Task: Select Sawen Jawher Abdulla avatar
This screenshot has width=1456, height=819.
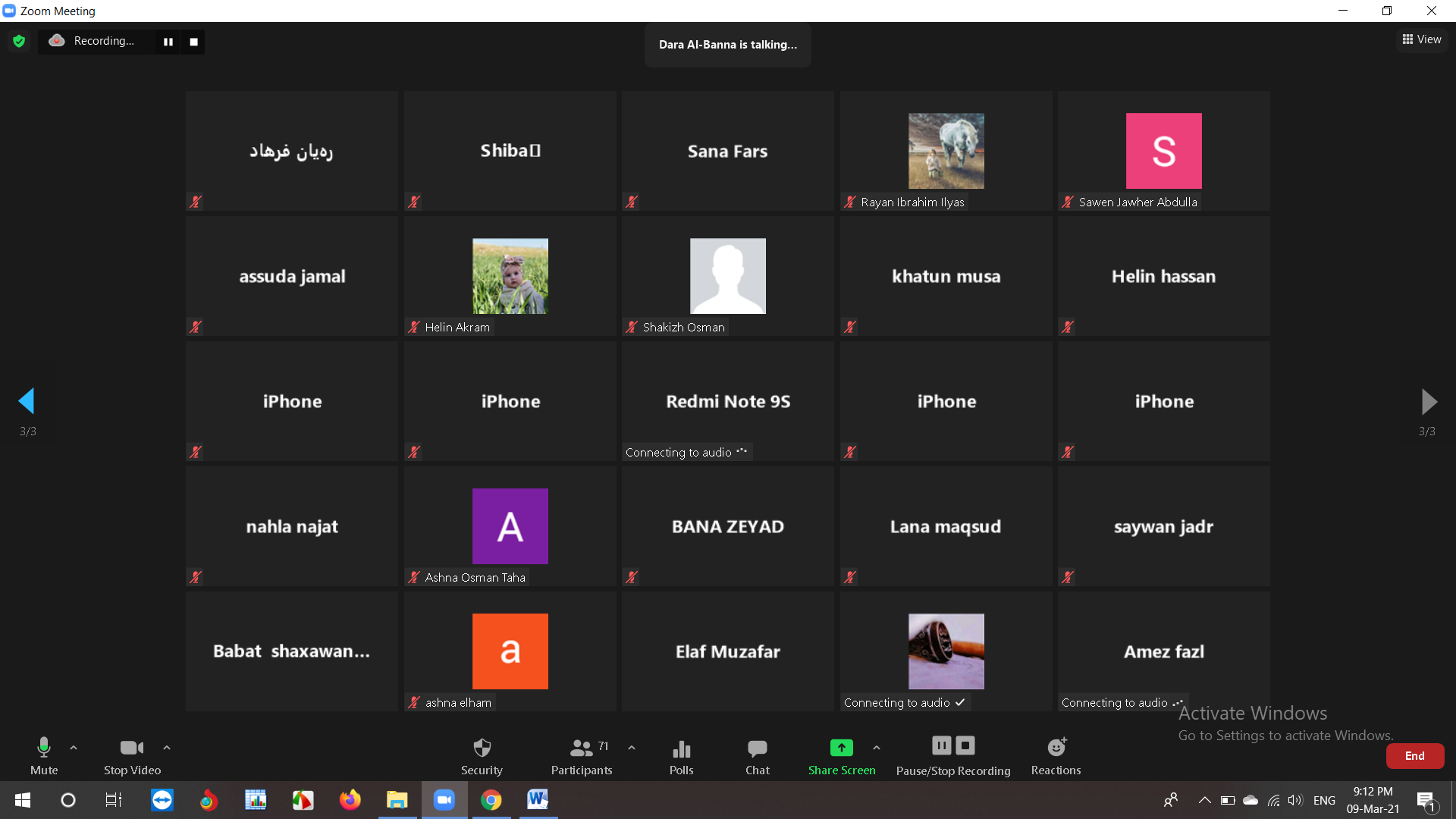Action: 1164,151
